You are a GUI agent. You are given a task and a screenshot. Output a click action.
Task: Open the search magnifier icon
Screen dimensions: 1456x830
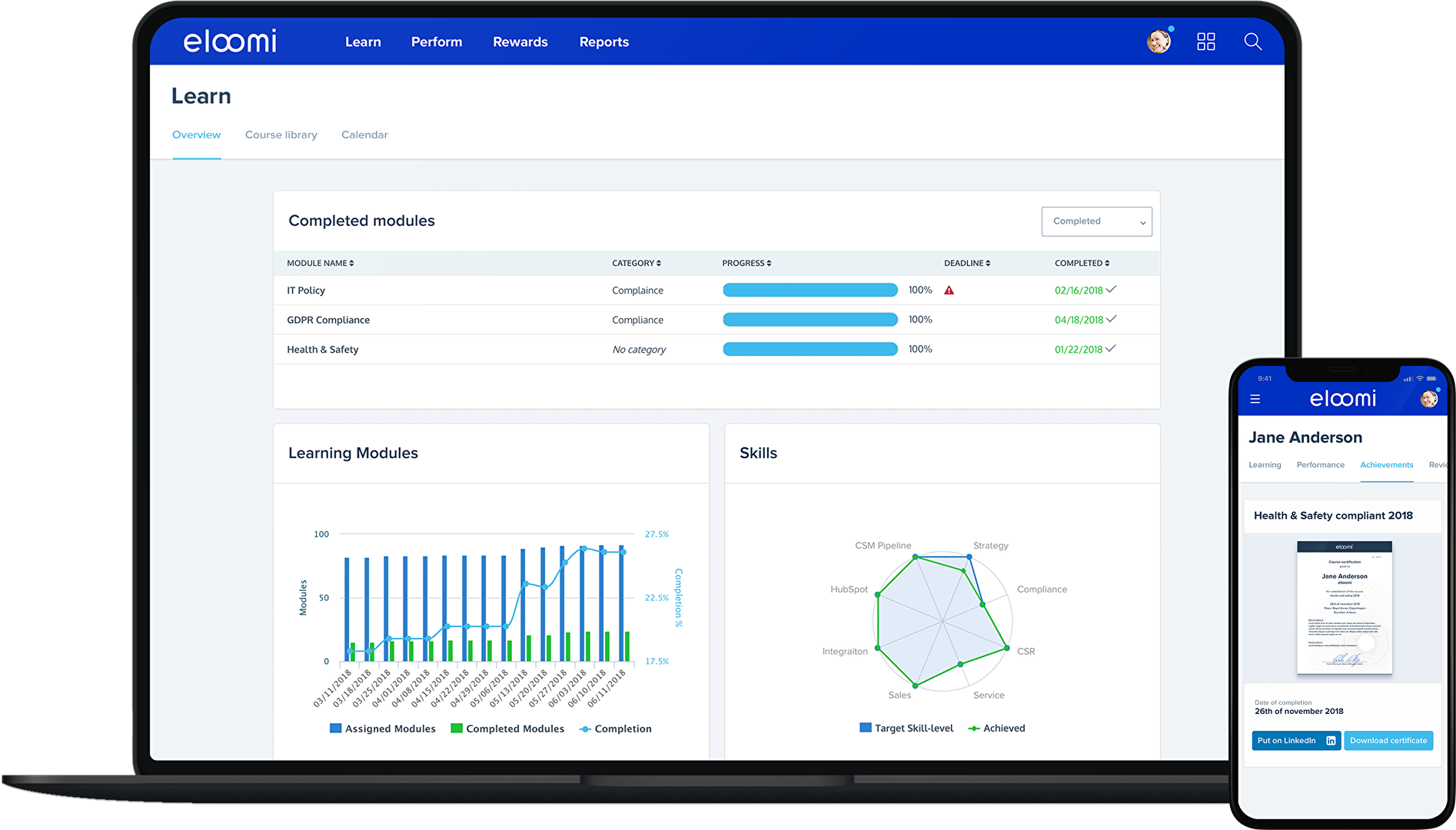(x=1252, y=41)
